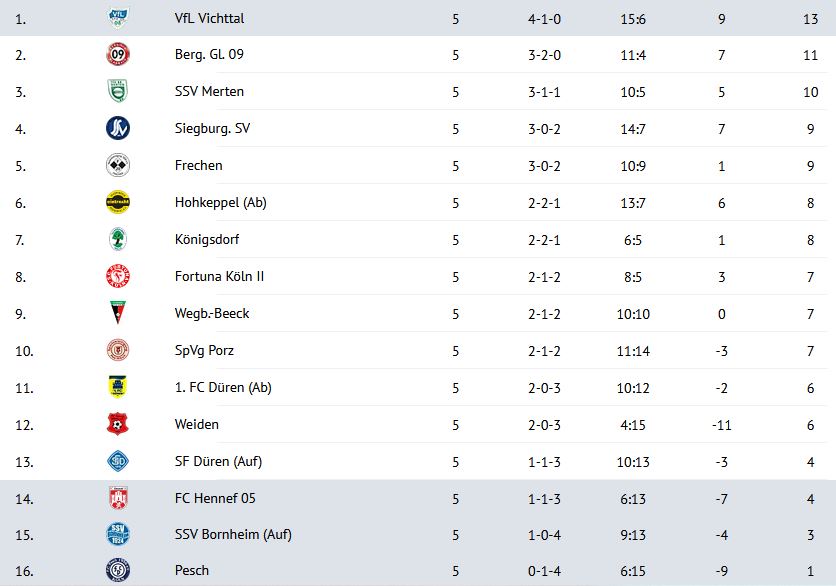Click the Frechen club crest
The height and width of the screenshot is (586, 836).
tap(118, 165)
